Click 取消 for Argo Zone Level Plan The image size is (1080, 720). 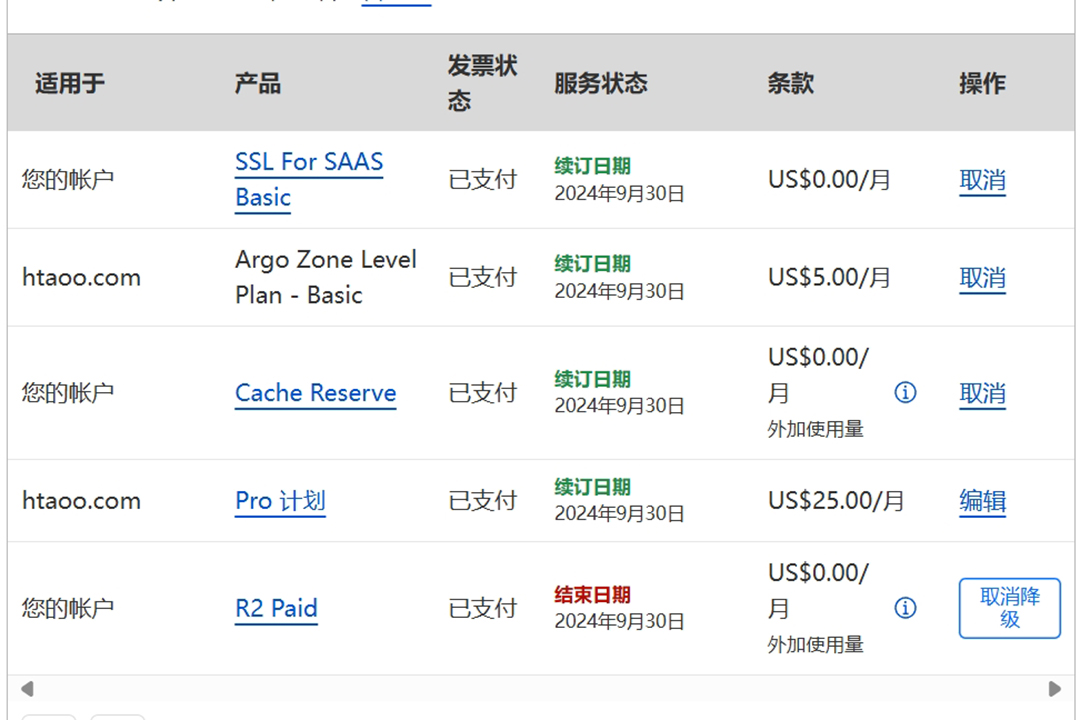(x=982, y=278)
